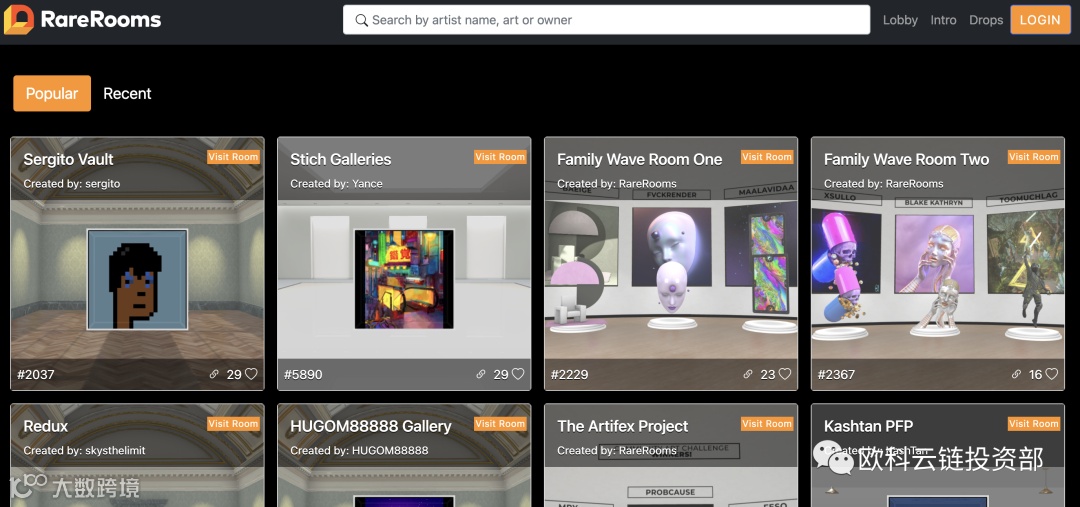This screenshot has height=507, width=1080.
Task: Copy link icon for Stich Galleries
Action: point(481,375)
